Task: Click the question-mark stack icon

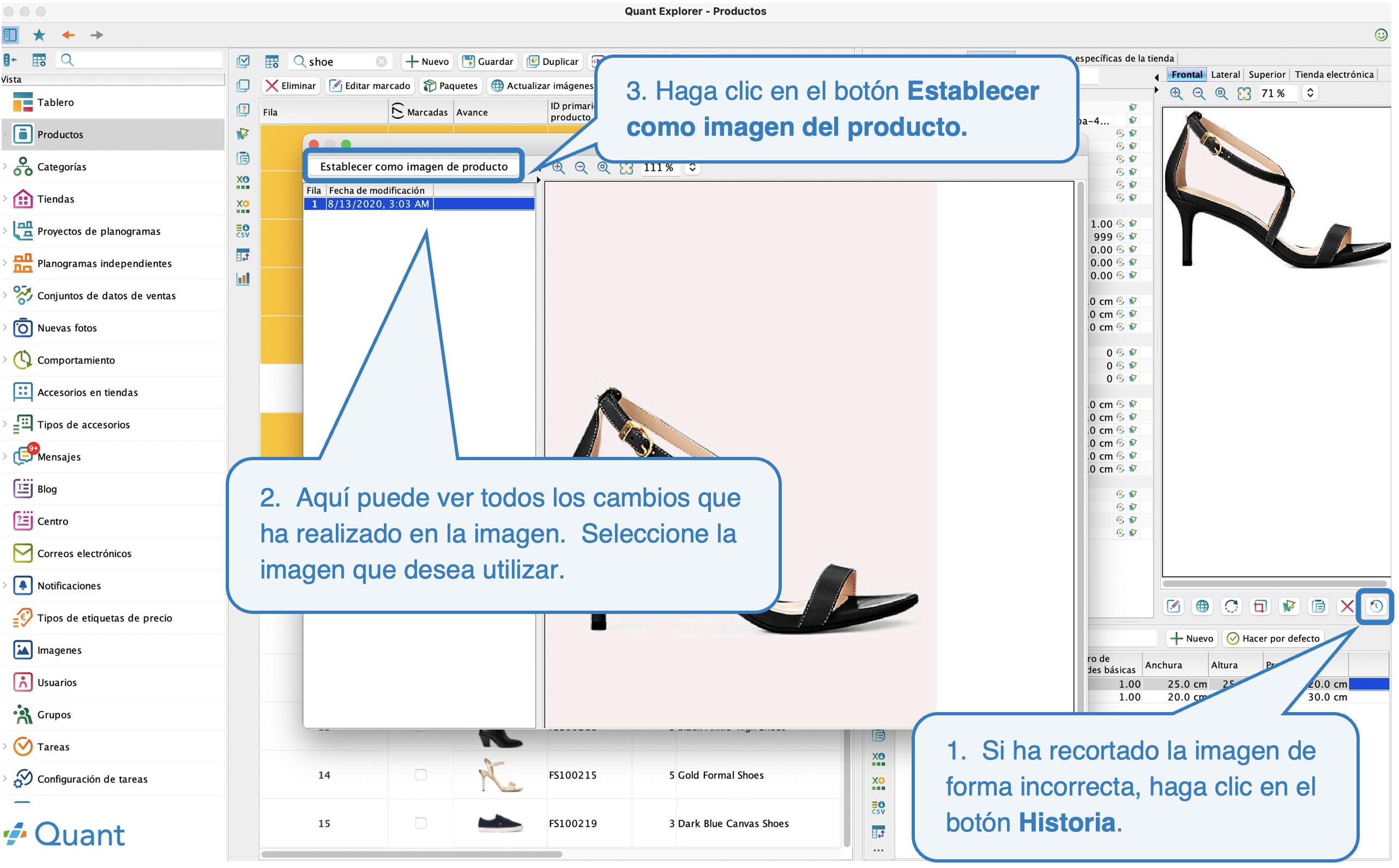Action: coord(243,110)
